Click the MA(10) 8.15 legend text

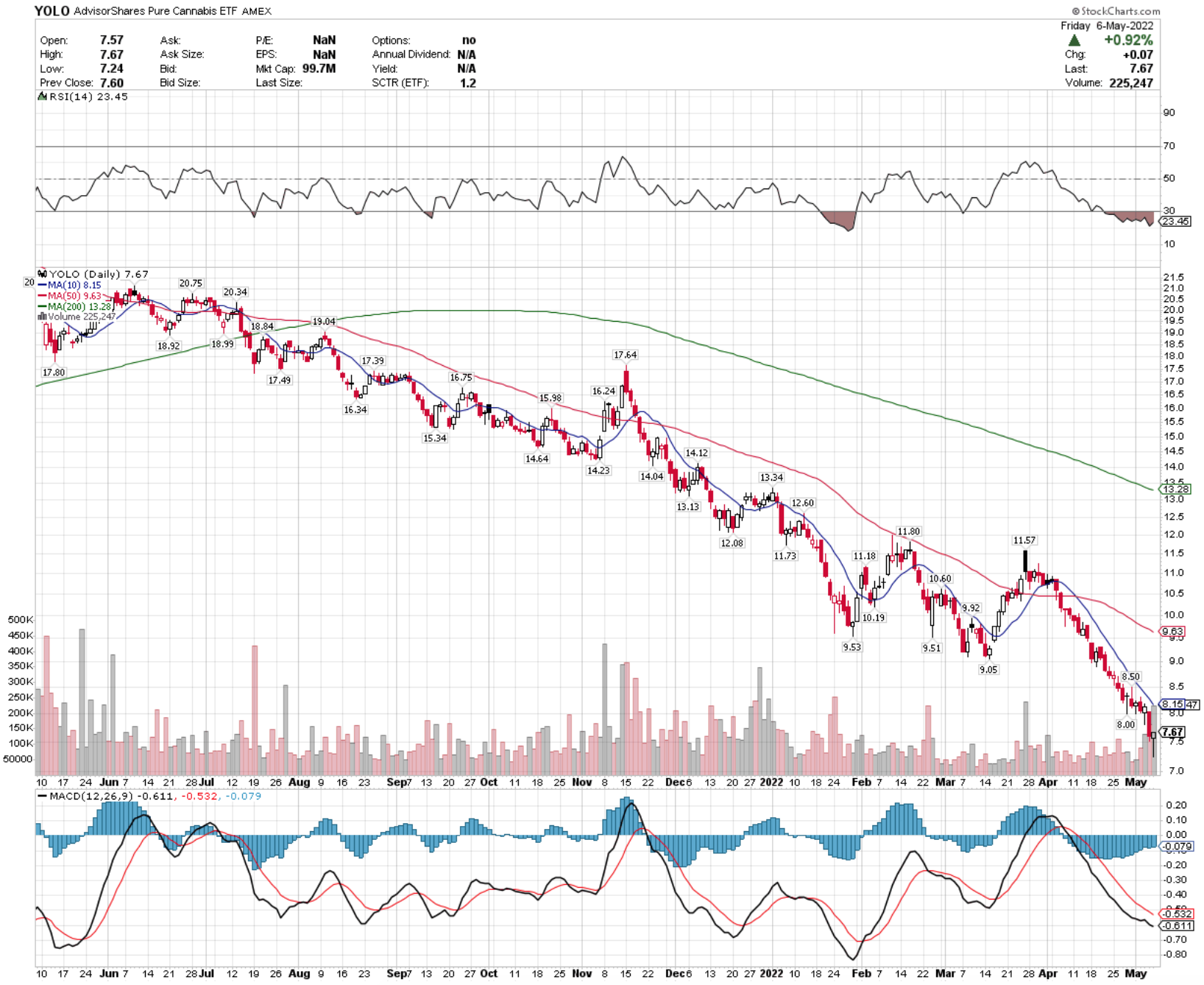click(x=74, y=285)
